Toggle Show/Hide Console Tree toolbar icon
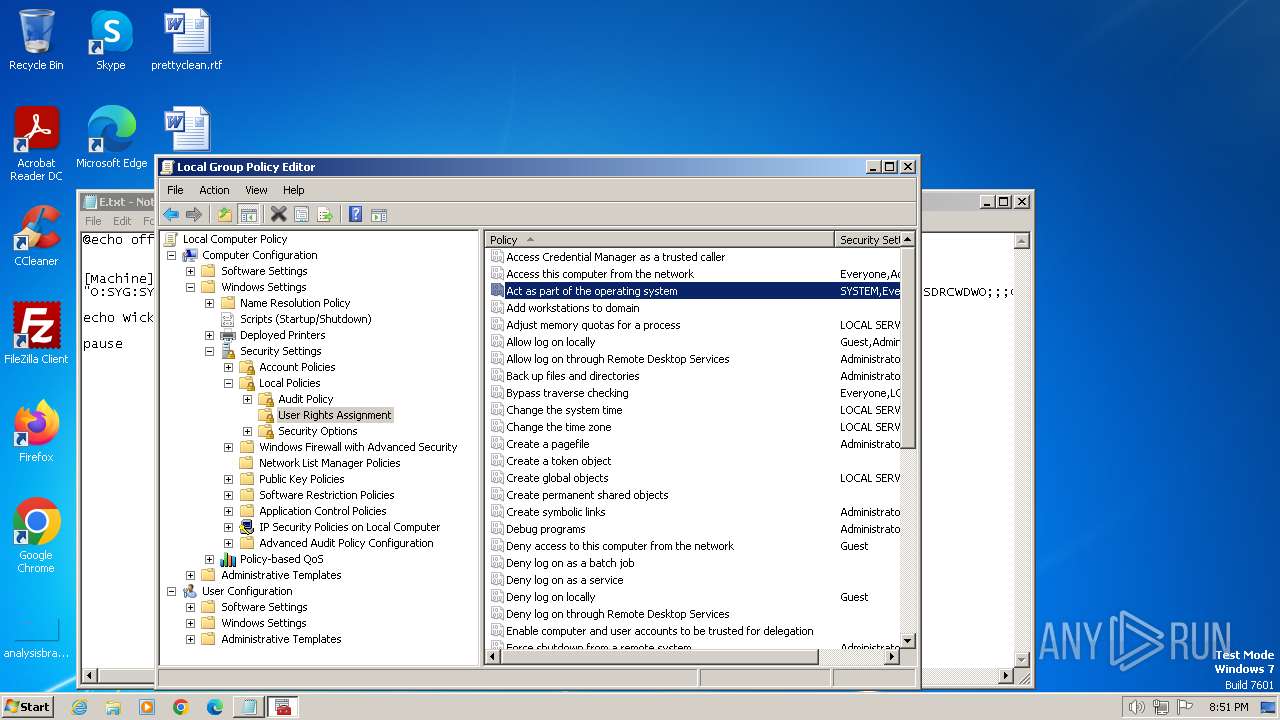Image resolution: width=1280 pixels, height=720 pixels. point(249,214)
